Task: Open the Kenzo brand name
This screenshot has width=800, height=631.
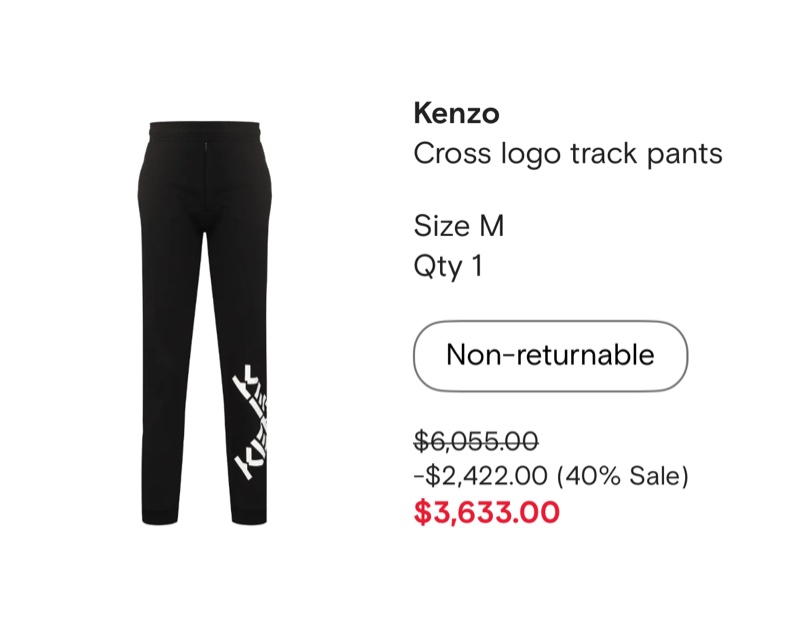Action: tap(456, 113)
